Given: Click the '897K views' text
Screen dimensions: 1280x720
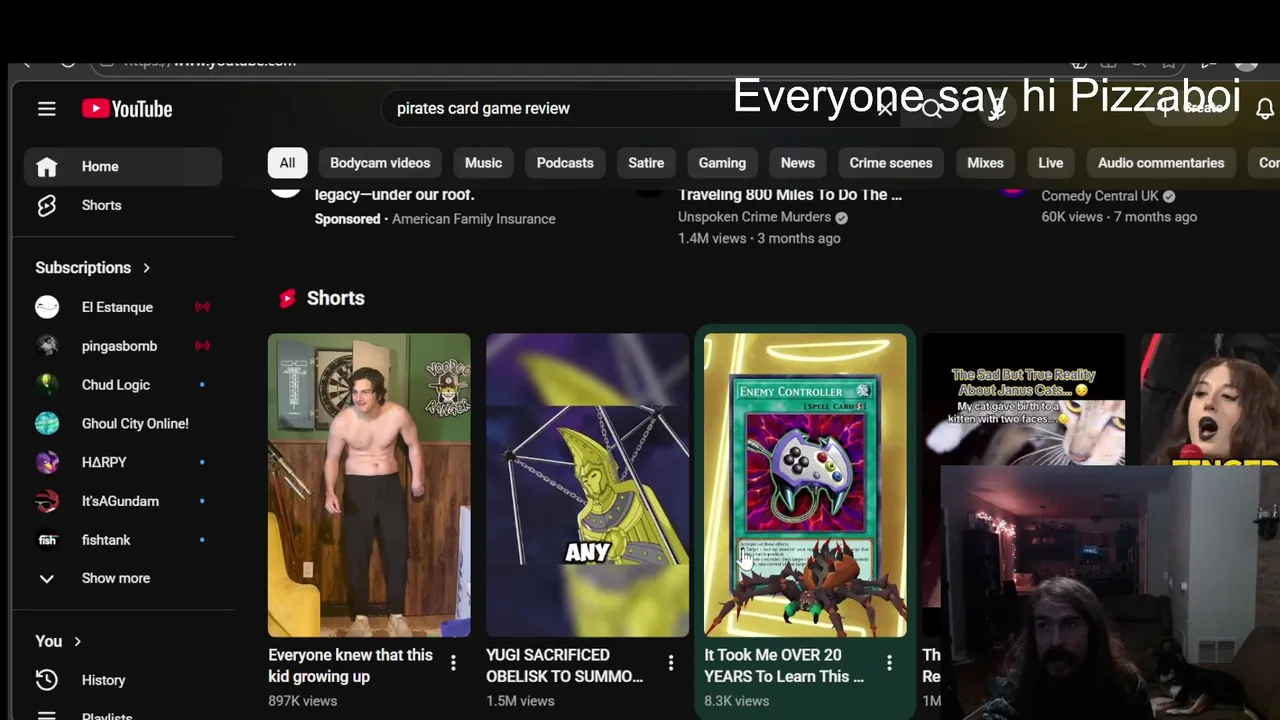Looking at the screenshot, I should pos(302,701).
